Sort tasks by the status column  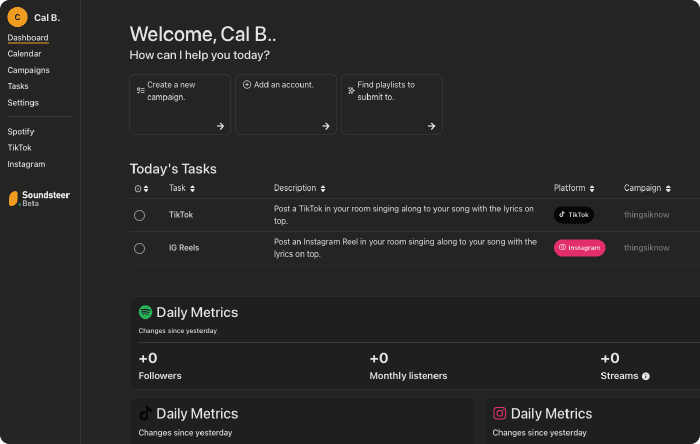(x=141, y=188)
